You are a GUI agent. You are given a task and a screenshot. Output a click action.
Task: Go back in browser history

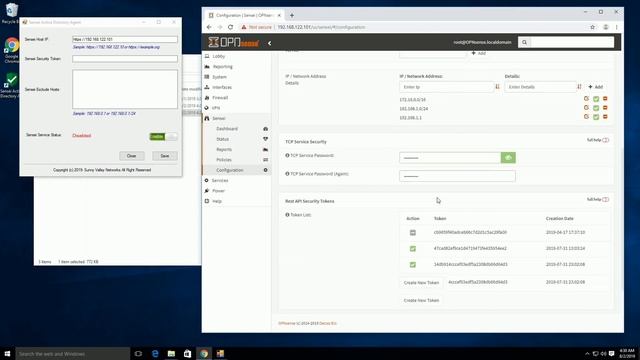click(x=209, y=27)
